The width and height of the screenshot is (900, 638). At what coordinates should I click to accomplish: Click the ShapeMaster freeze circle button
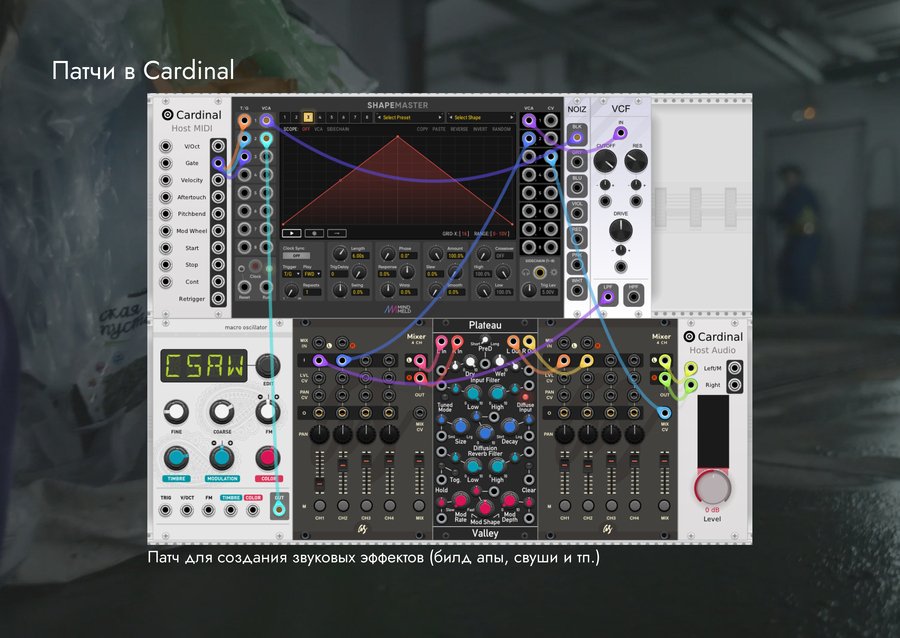coord(314,233)
